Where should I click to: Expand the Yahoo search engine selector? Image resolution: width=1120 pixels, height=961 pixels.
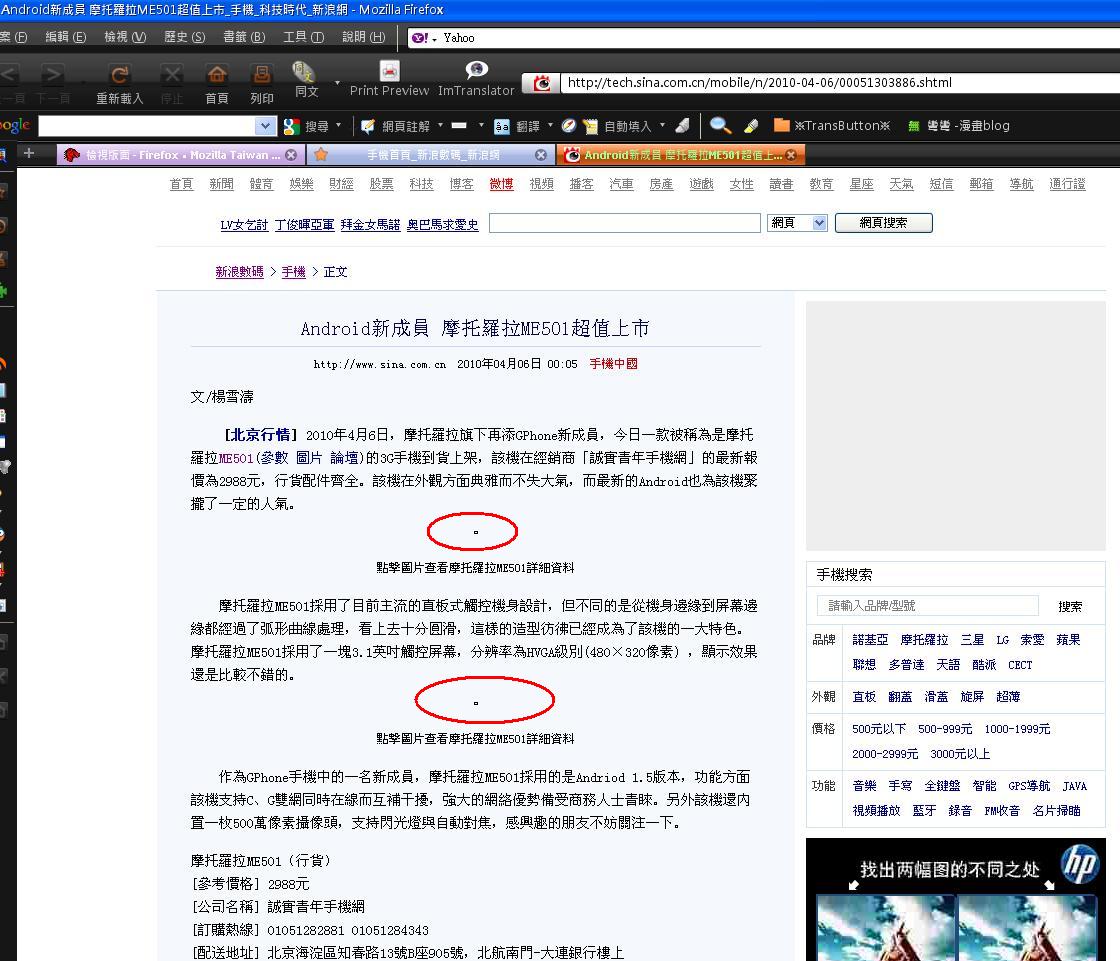(x=425, y=38)
